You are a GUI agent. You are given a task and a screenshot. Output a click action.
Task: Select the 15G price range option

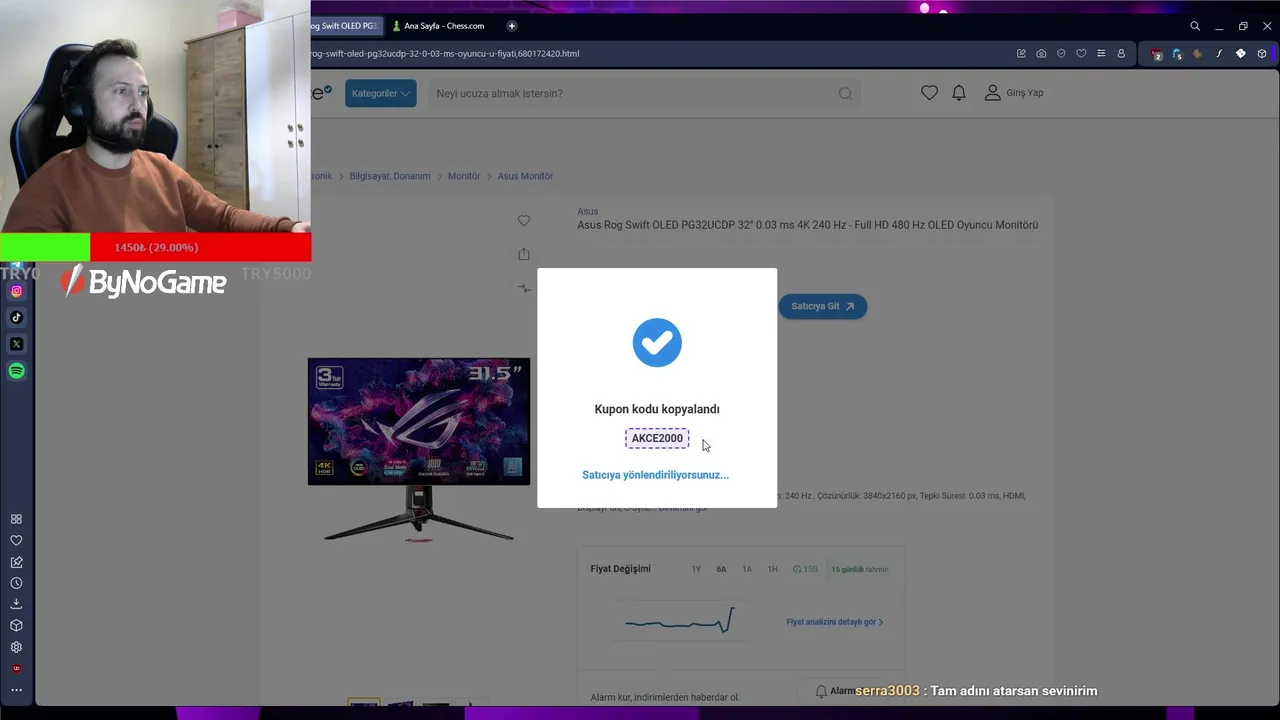pos(805,569)
